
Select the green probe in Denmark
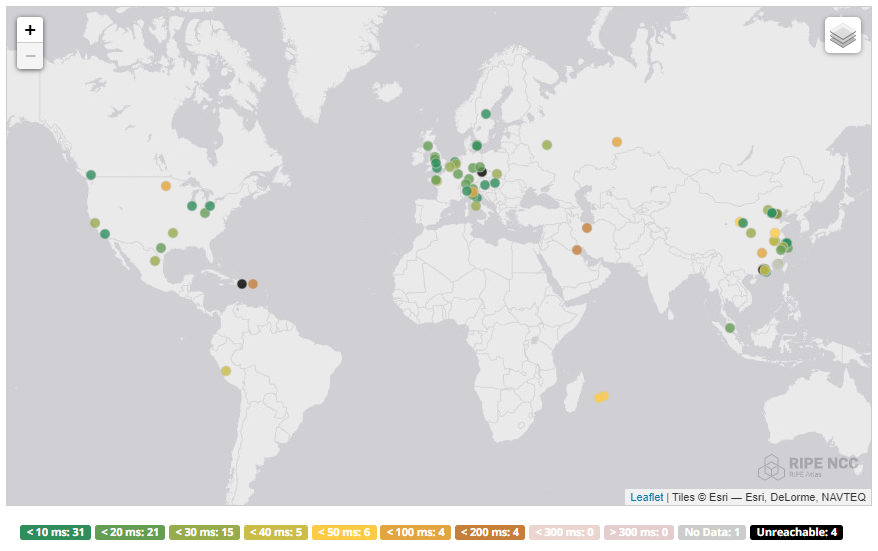477,146
